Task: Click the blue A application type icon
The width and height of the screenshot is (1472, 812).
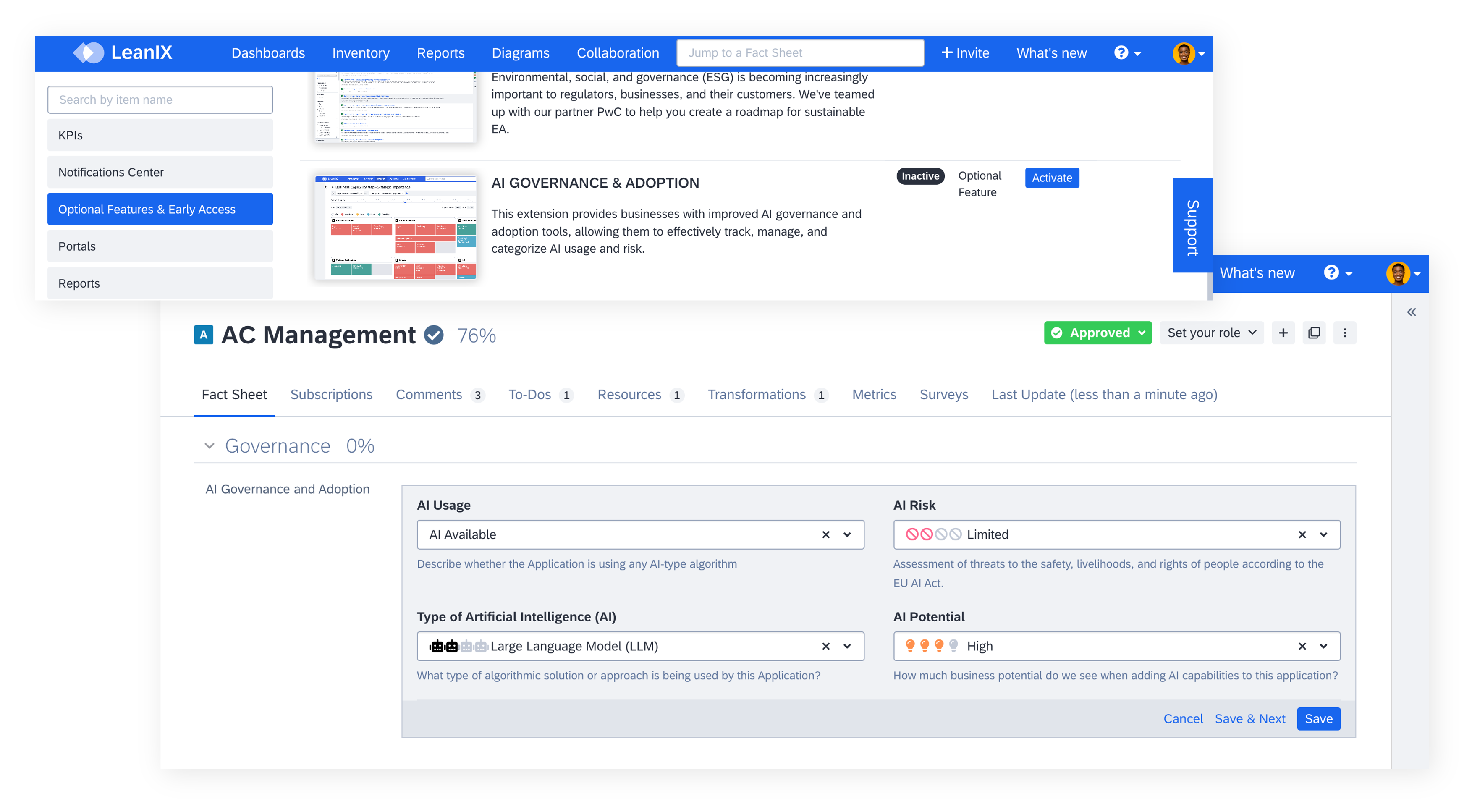Action: pos(204,335)
